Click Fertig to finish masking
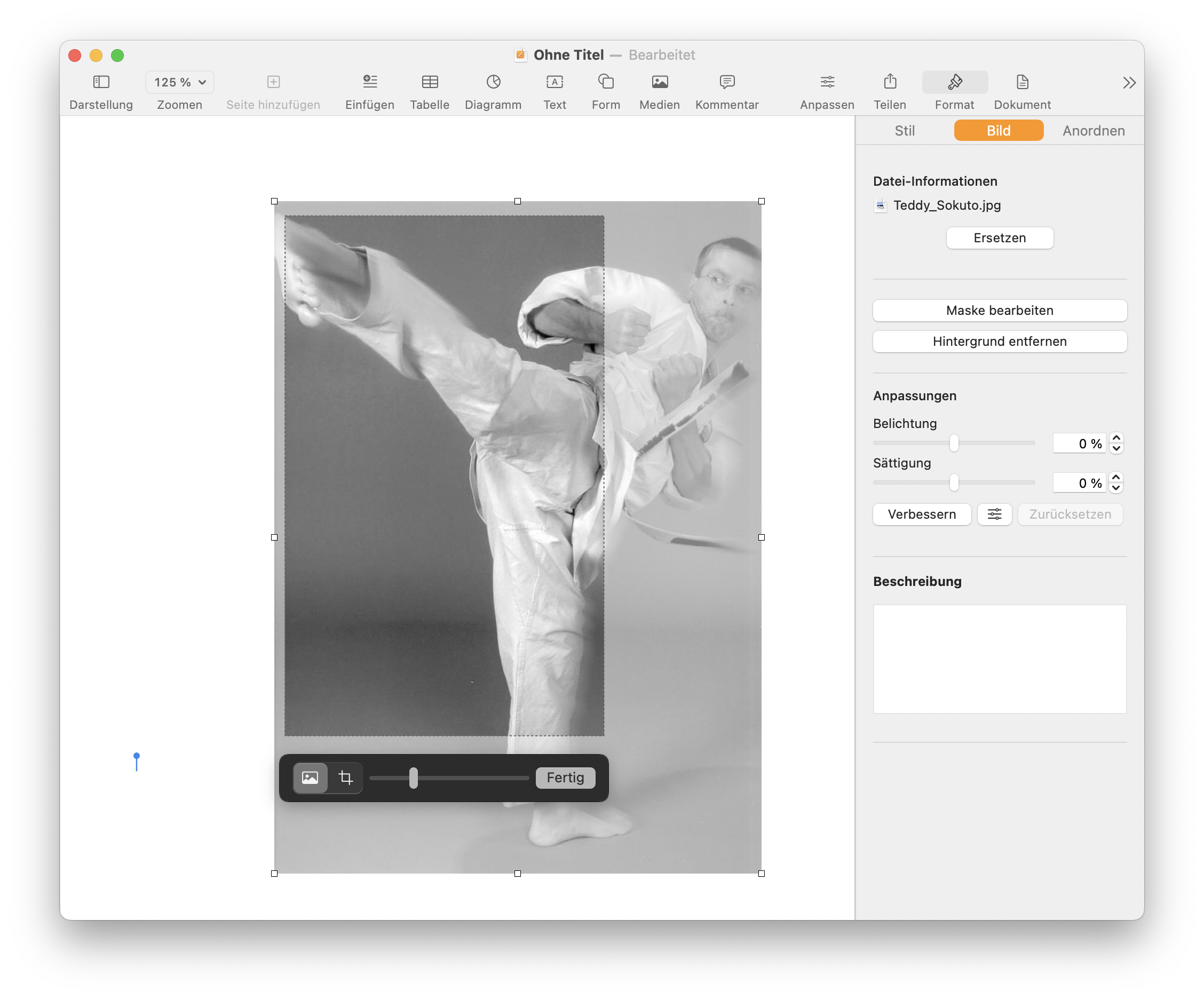The width and height of the screenshot is (1204, 999). 565,778
